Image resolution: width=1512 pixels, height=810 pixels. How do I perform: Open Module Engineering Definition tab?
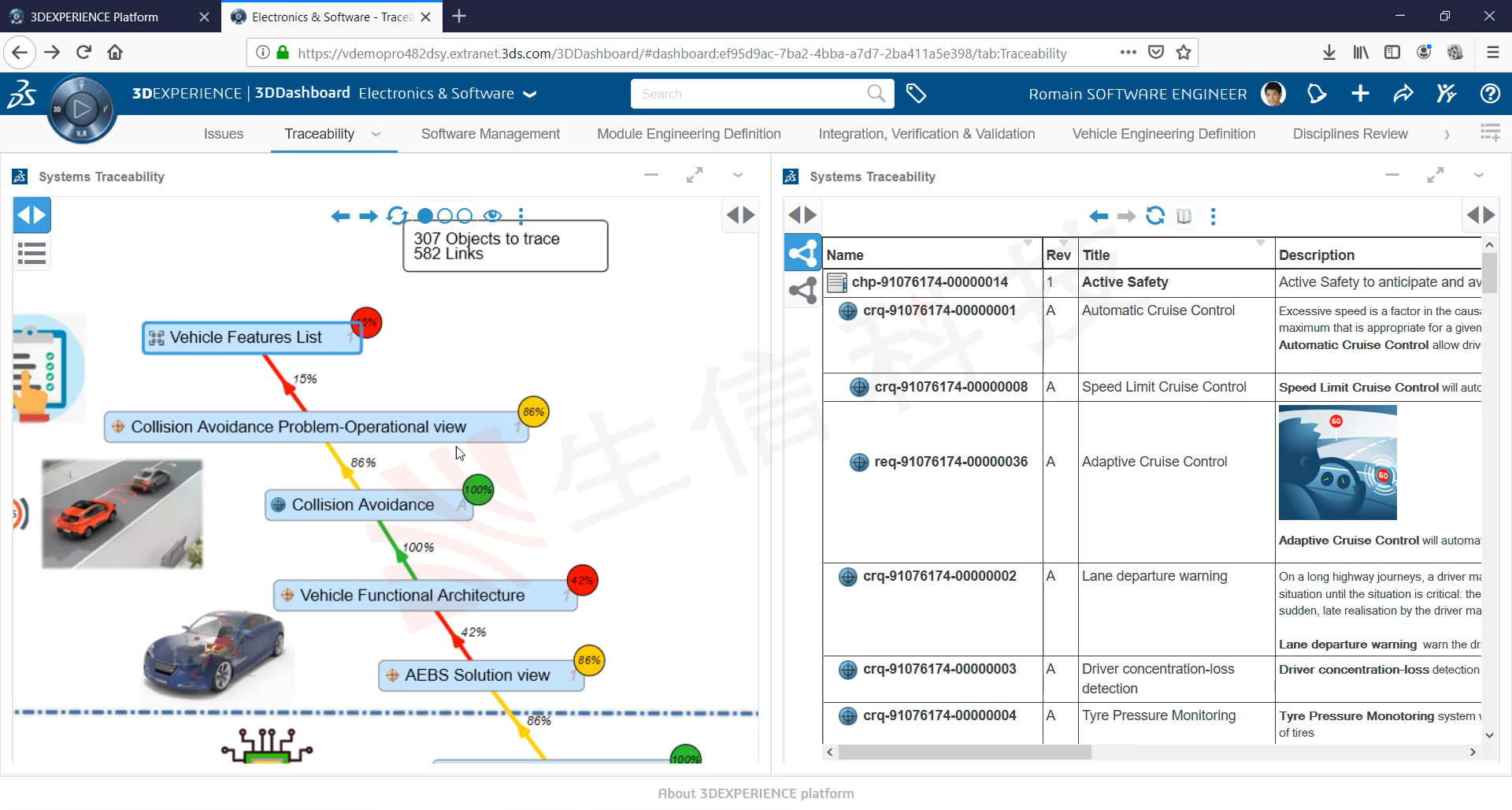point(689,134)
